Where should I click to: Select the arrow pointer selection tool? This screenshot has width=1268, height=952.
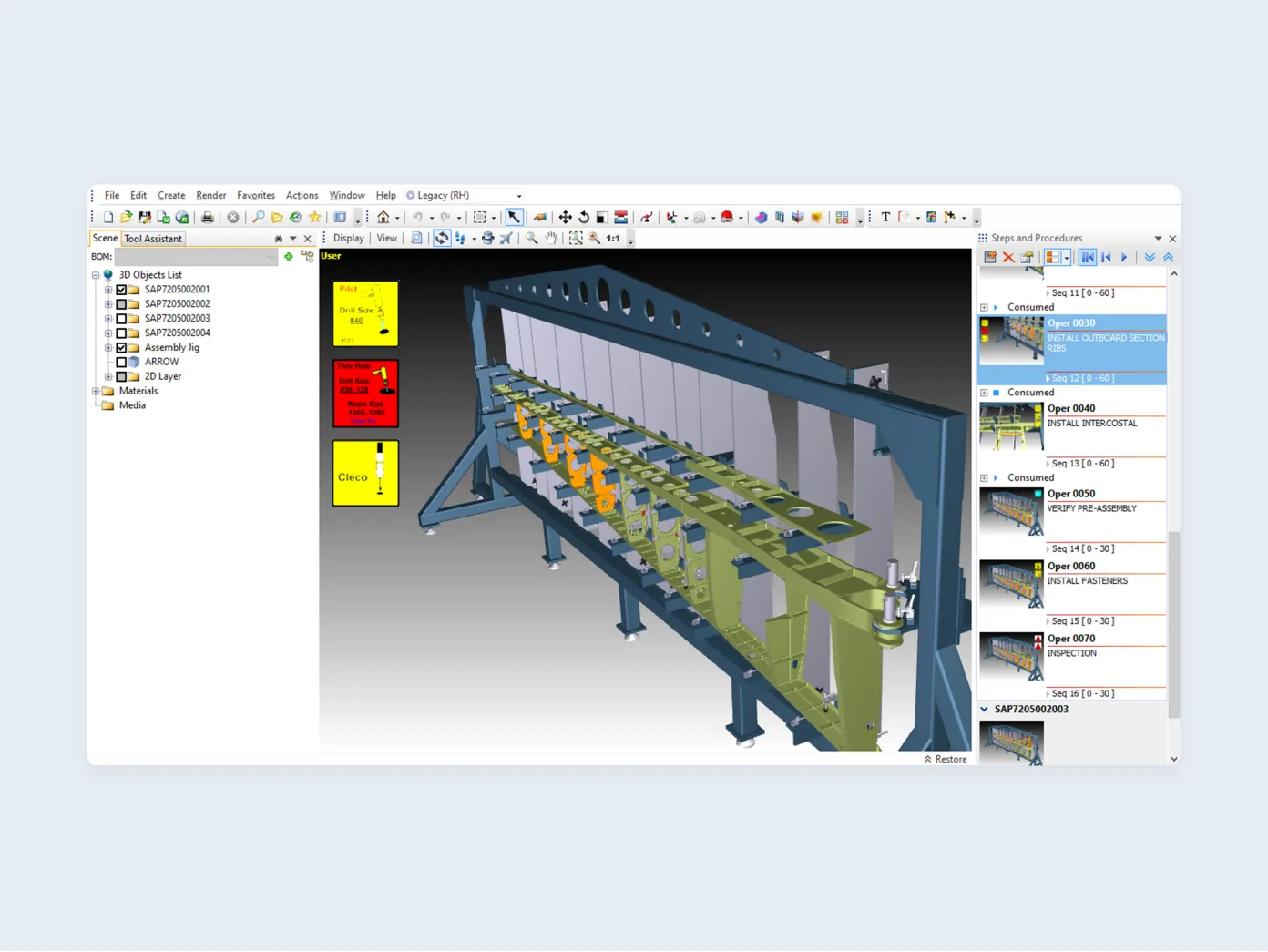tap(514, 218)
